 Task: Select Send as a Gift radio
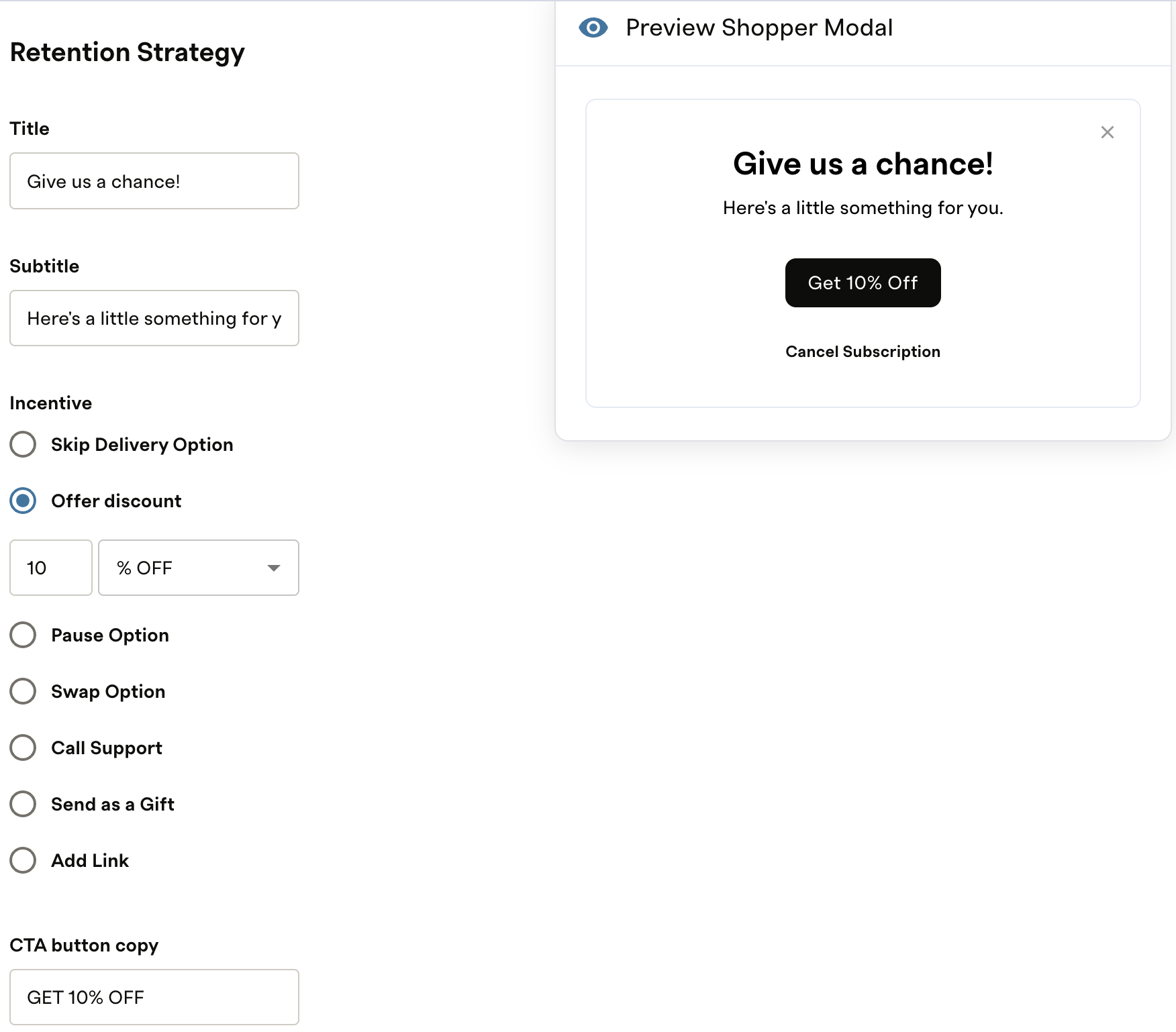click(x=23, y=804)
